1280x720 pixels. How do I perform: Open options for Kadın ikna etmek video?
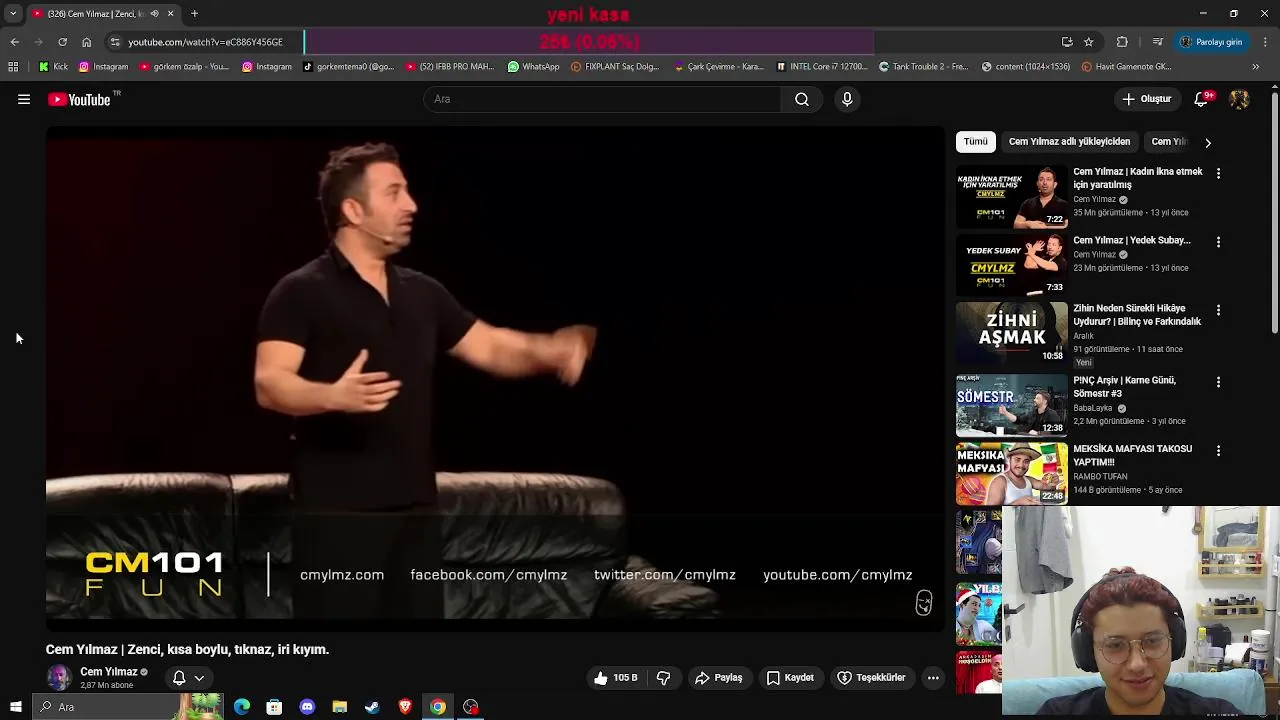tap(1218, 173)
